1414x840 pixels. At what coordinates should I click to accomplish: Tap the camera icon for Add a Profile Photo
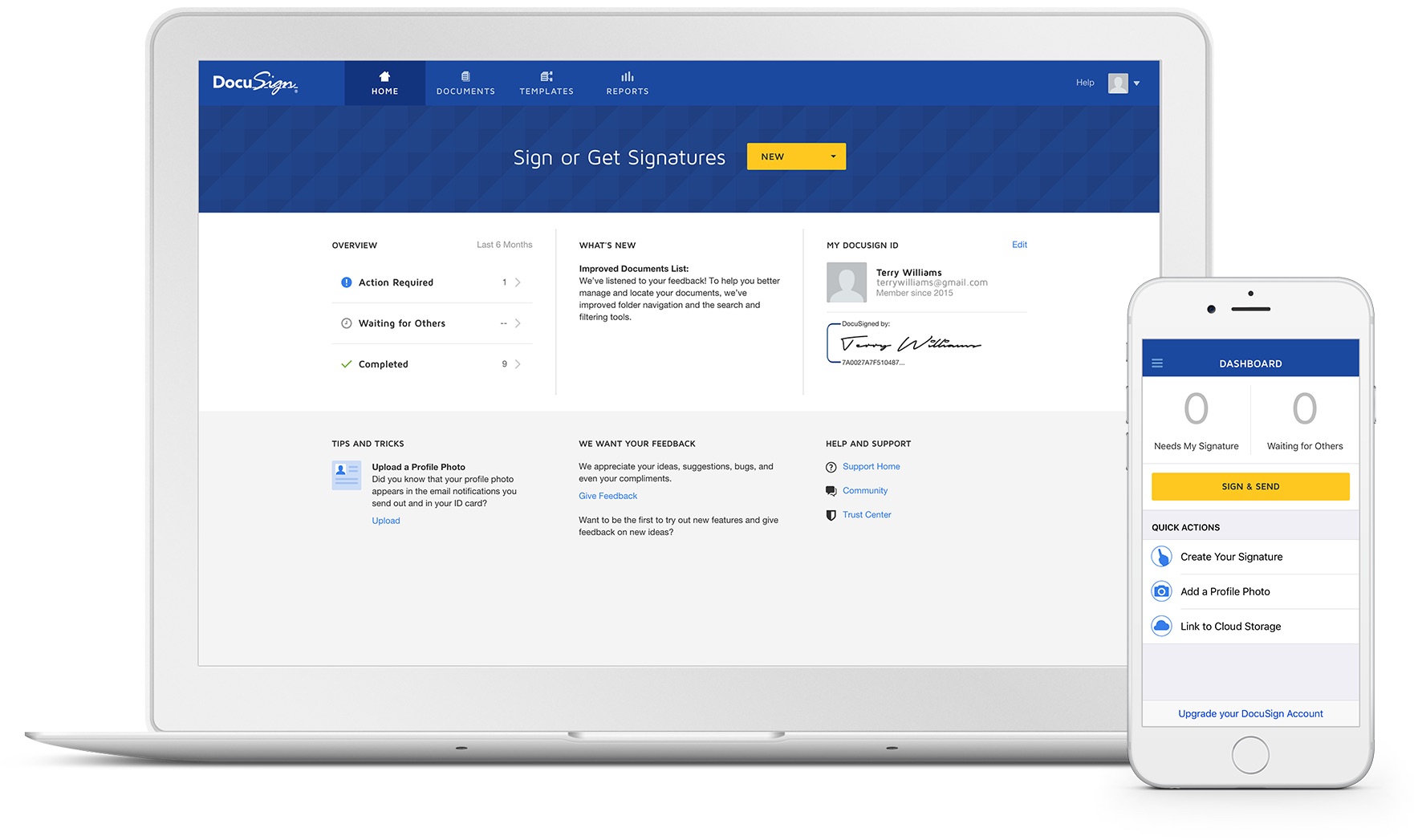click(x=1161, y=591)
